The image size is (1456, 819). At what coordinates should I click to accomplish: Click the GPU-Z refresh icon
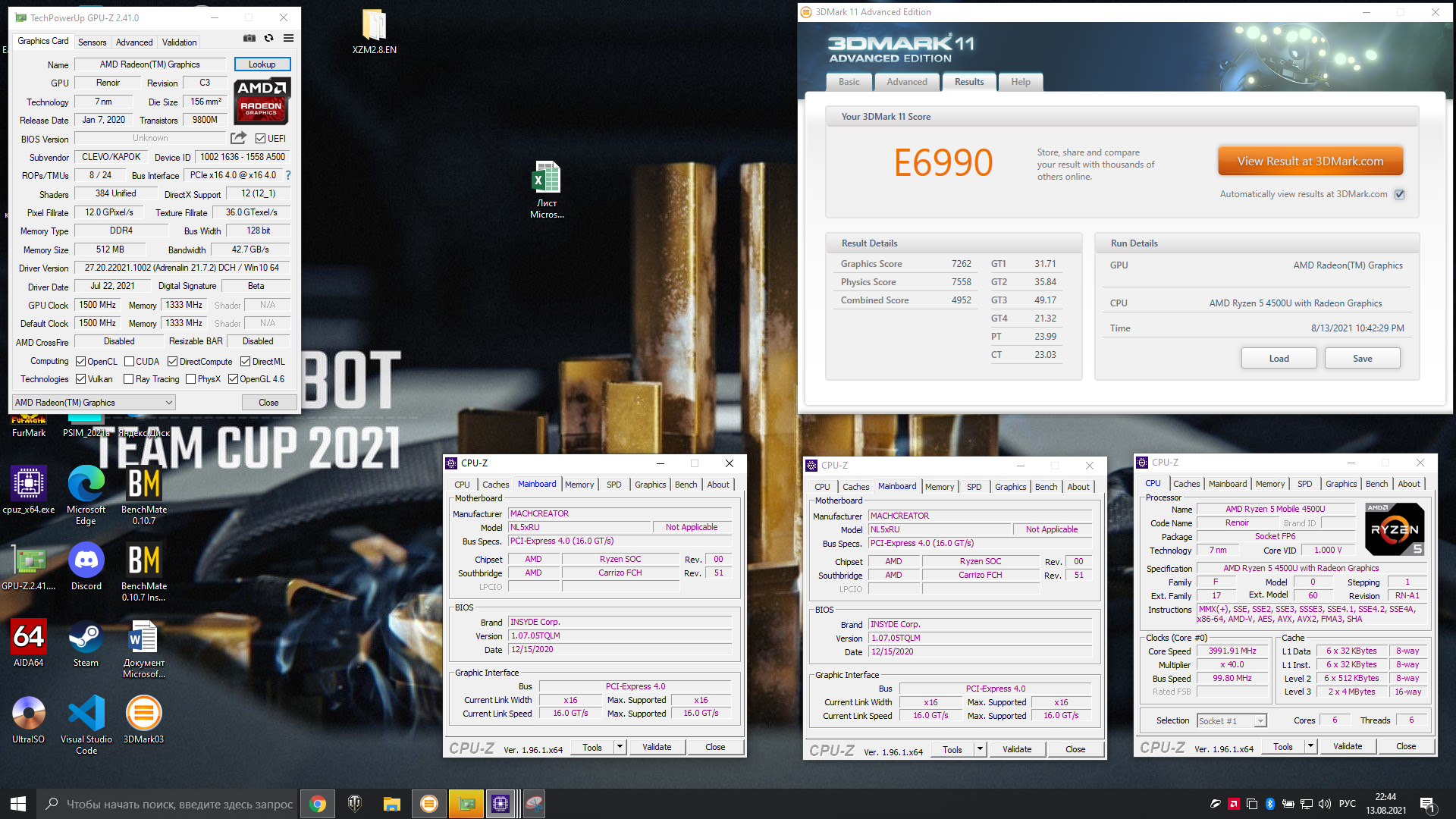coord(268,39)
